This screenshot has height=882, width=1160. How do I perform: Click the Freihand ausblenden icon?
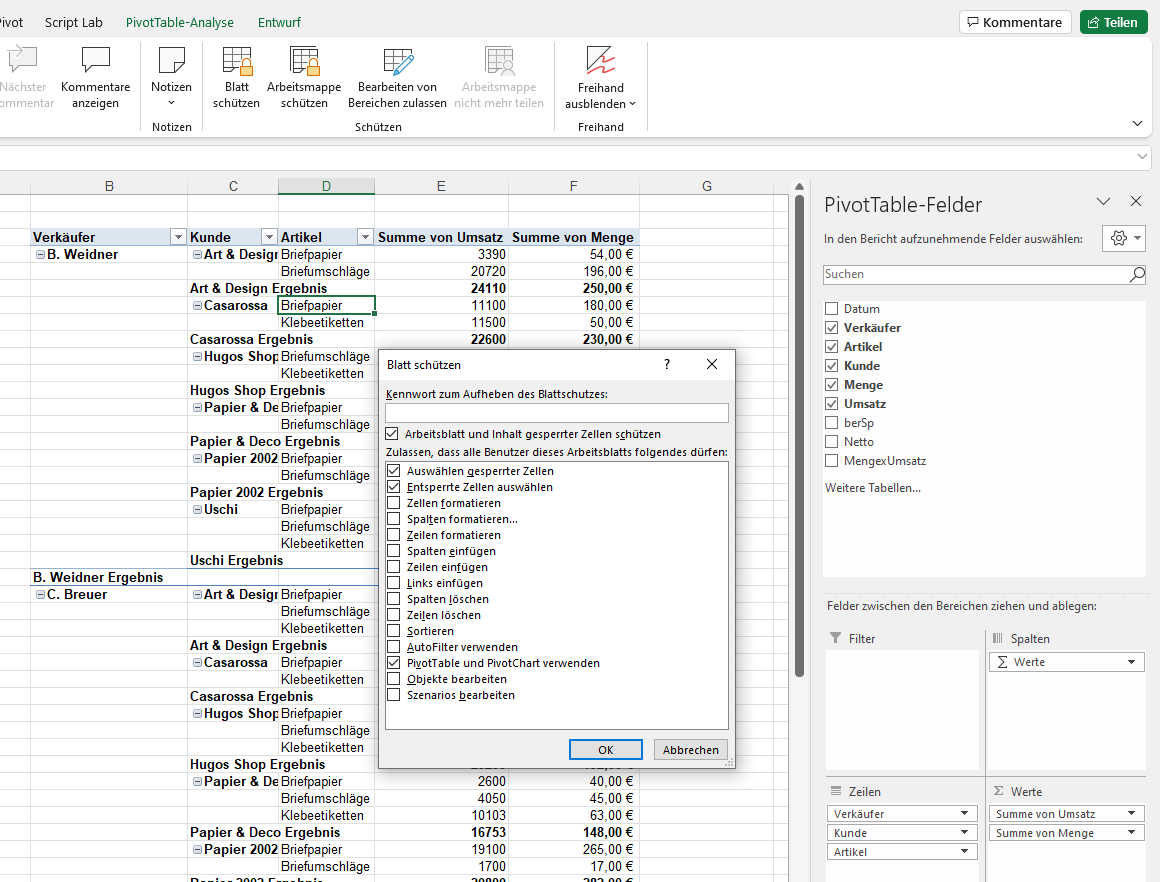600,77
